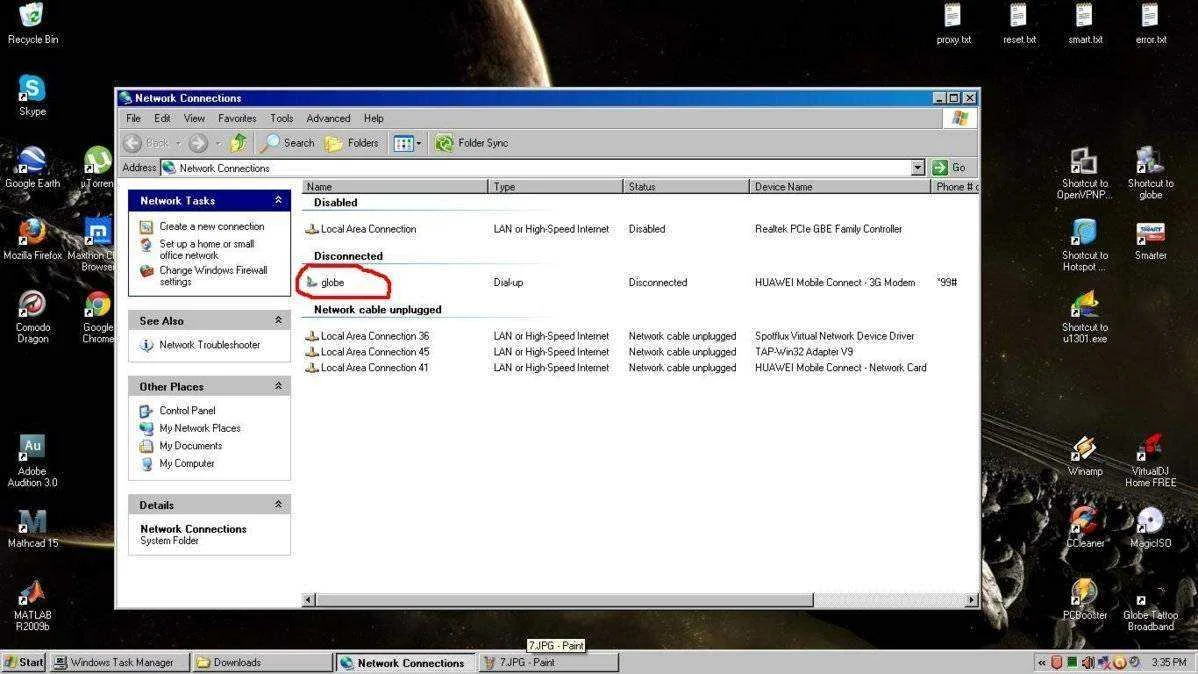The image size is (1198, 674).
Task: Click Create a new connection link
Action: pos(212,226)
